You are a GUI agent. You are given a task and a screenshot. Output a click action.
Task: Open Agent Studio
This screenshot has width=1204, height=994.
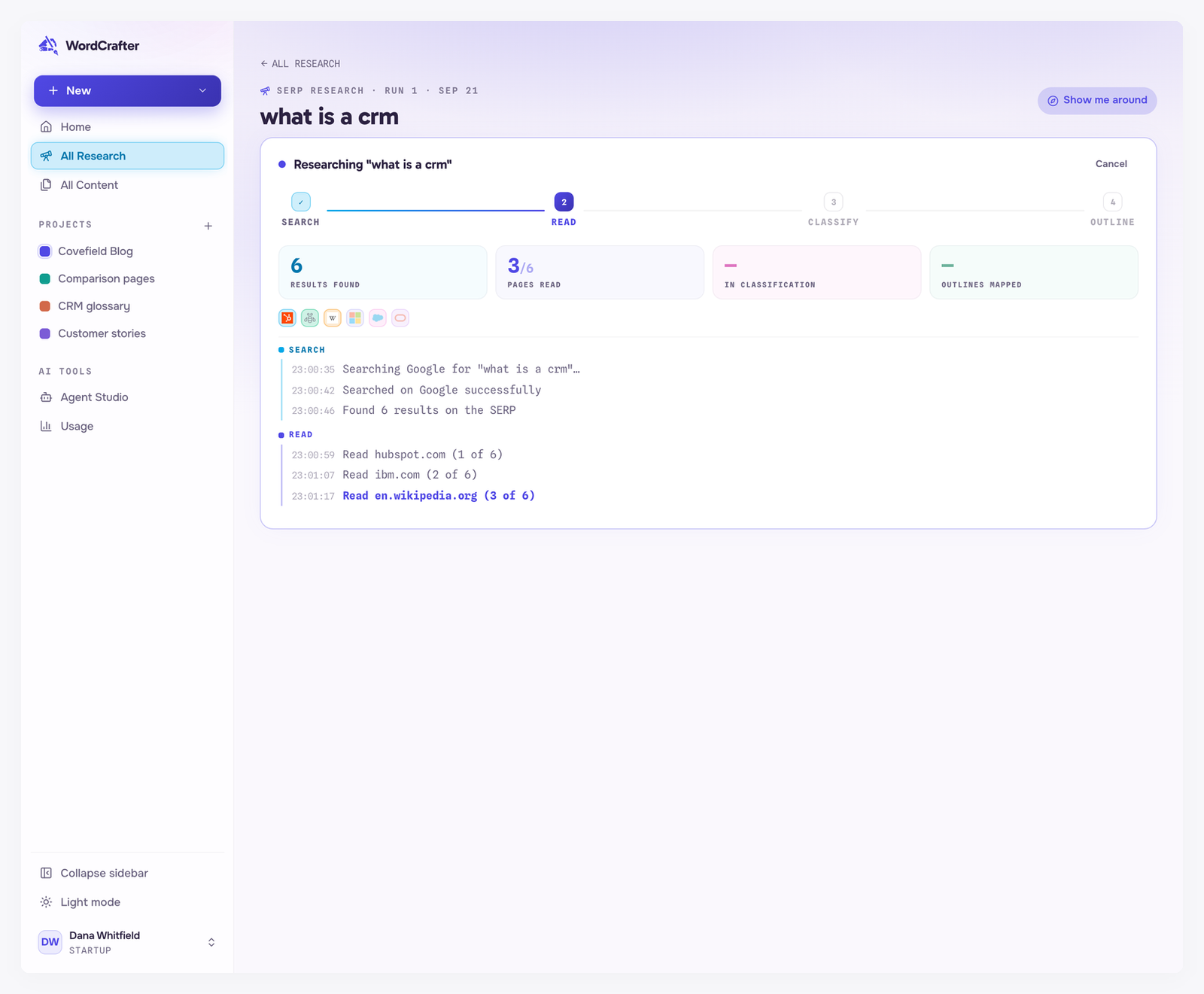pyautogui.click(x=127, y=397)
